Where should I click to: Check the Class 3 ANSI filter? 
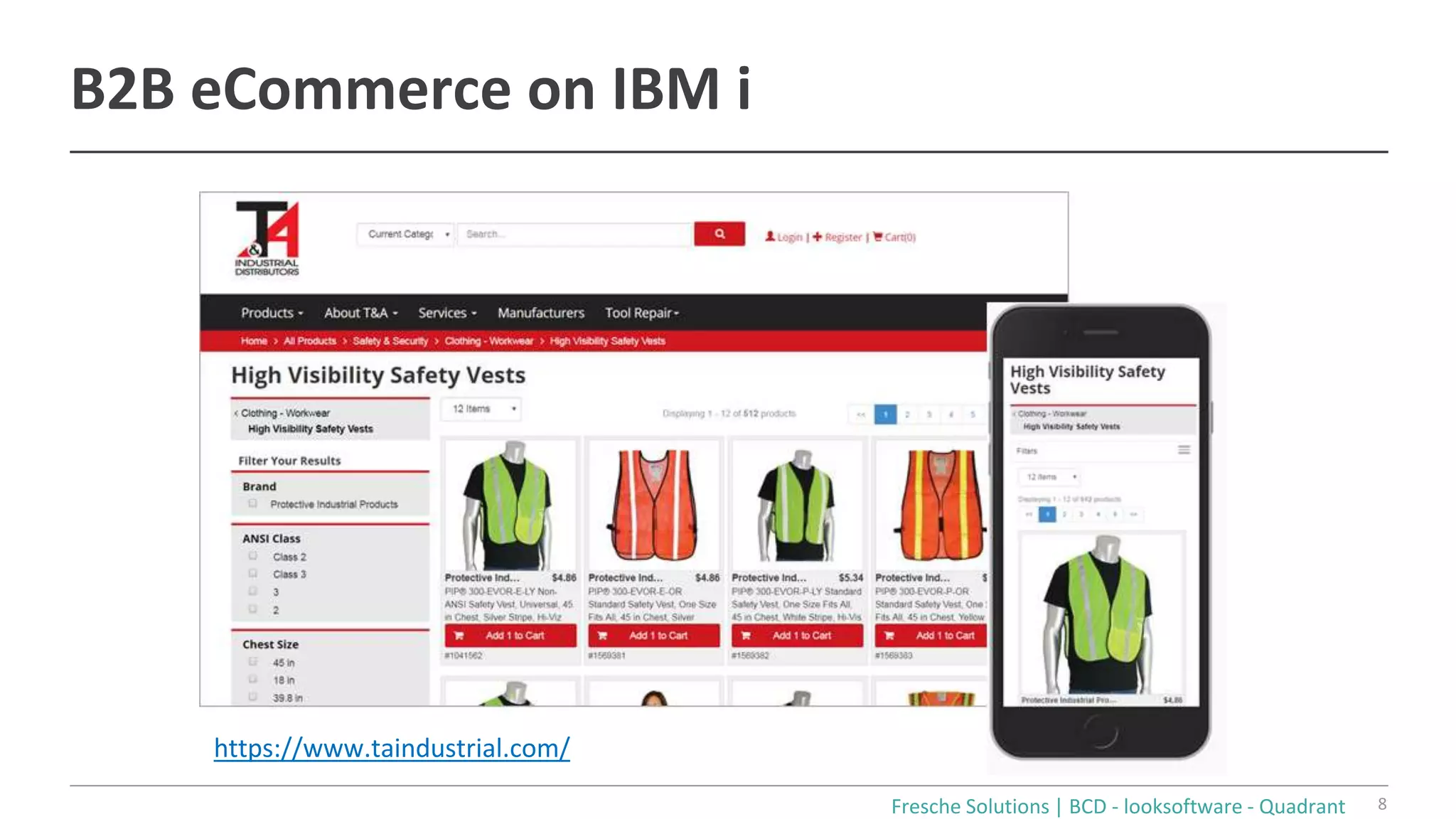click(252, 574)
